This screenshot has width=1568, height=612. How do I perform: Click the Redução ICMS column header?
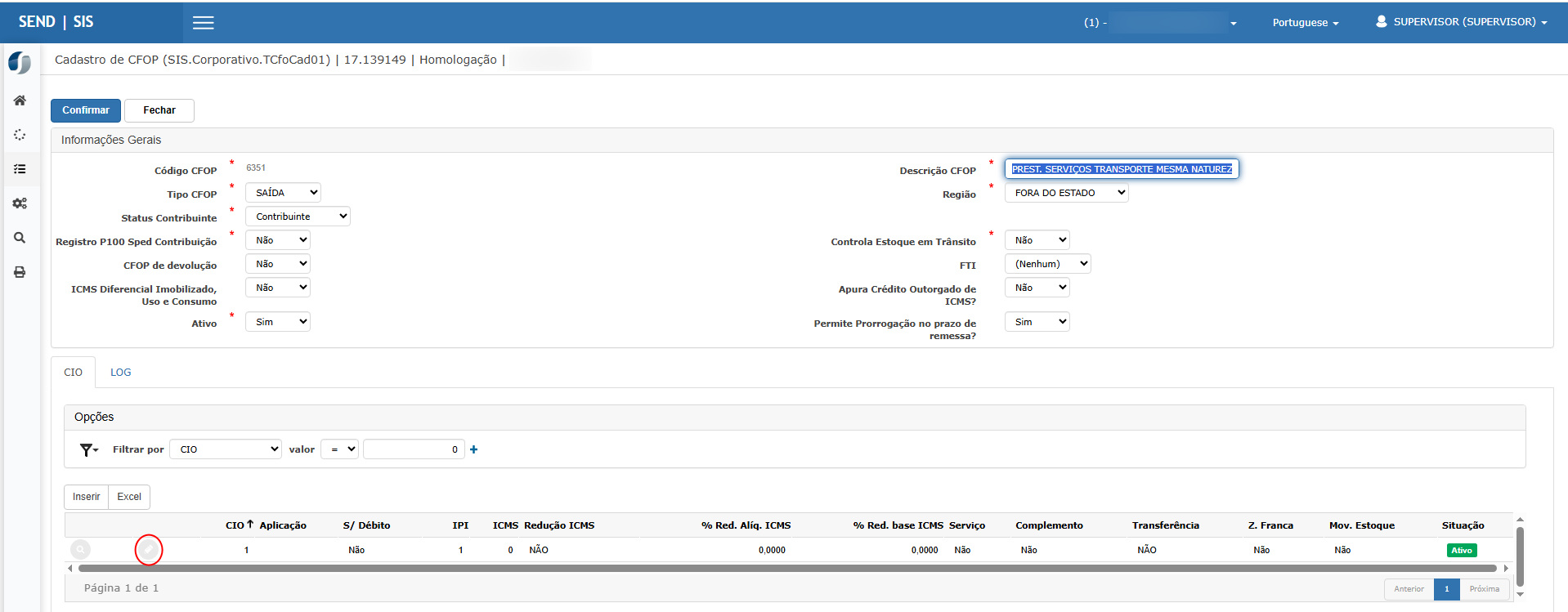pos(559,525)
